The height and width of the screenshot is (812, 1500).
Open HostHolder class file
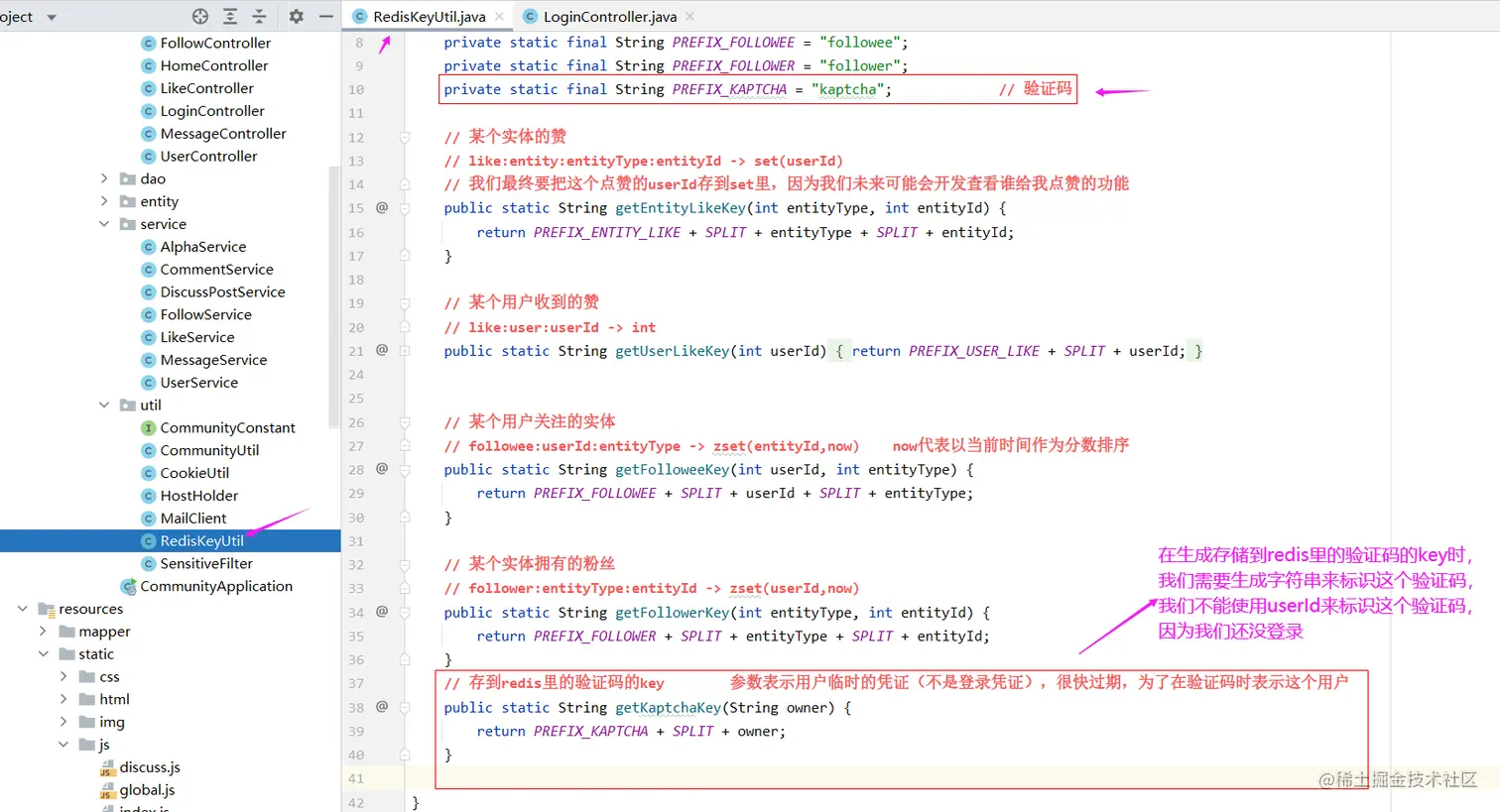199,496
